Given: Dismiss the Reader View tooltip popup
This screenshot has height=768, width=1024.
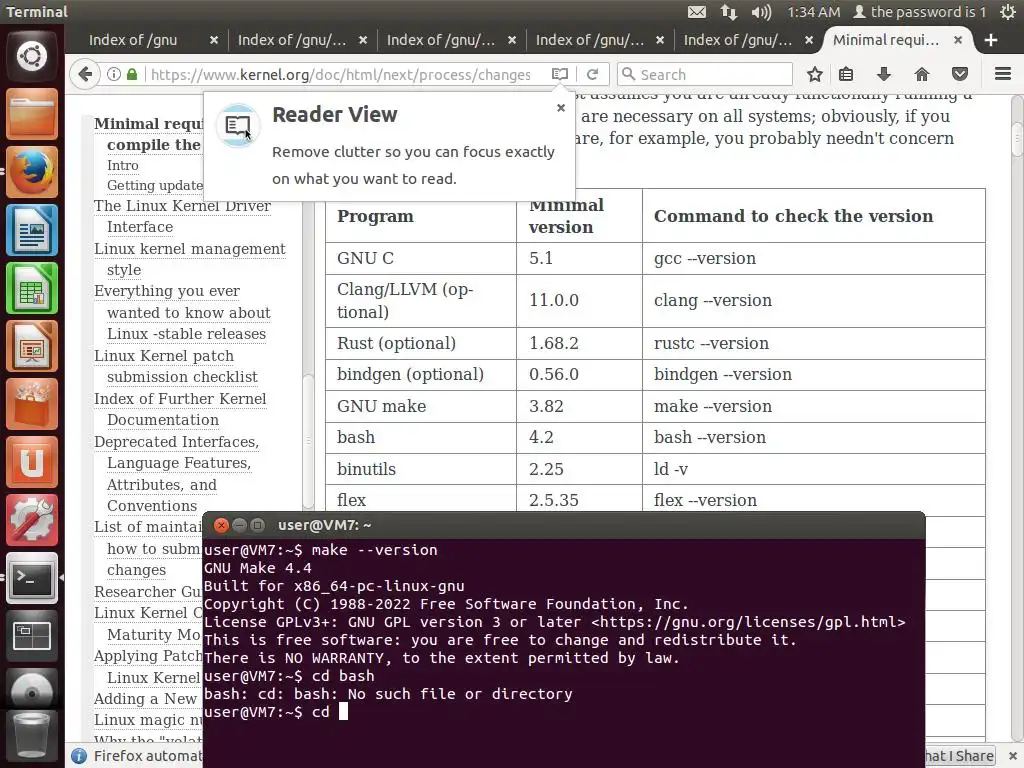Looking at the screenshot, I should [x=560, y=108].
